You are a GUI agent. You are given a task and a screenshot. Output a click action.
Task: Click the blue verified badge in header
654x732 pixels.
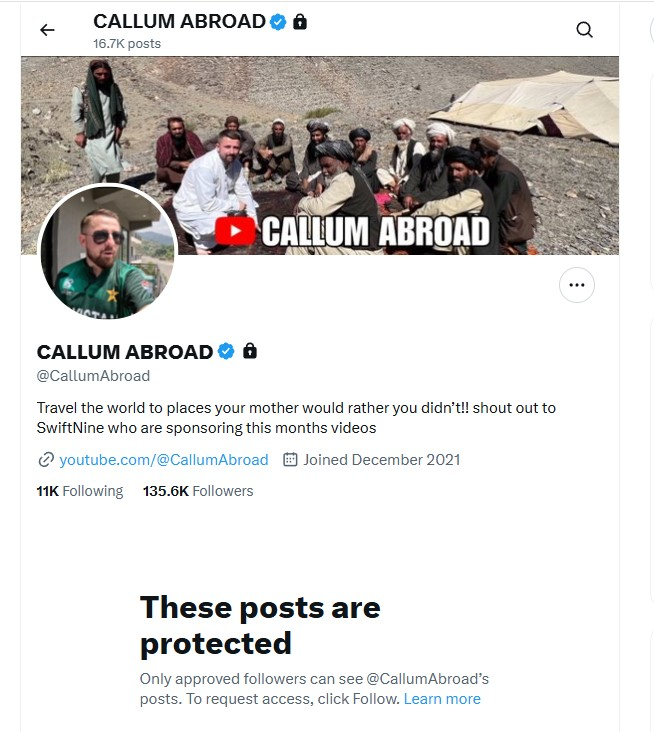coord(279,22)
